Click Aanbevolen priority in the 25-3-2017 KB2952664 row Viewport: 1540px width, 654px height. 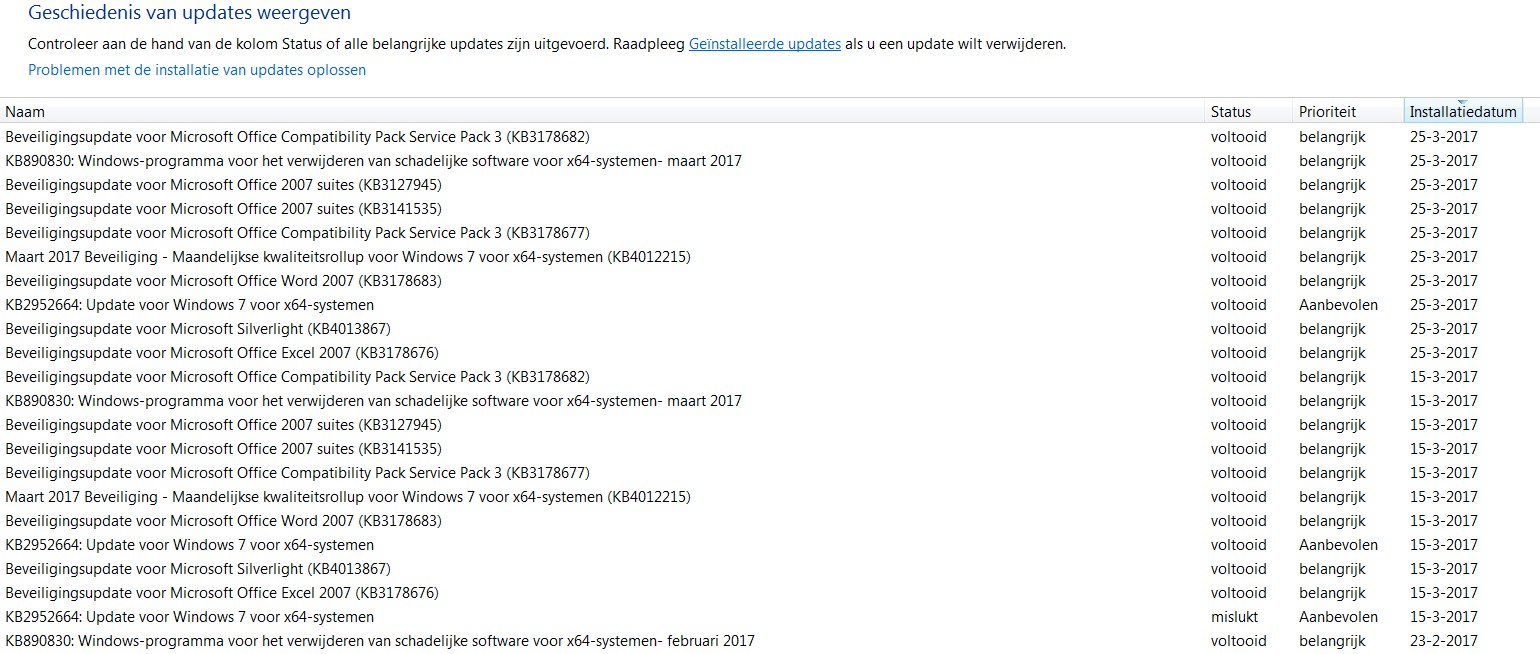[1338, 305]
